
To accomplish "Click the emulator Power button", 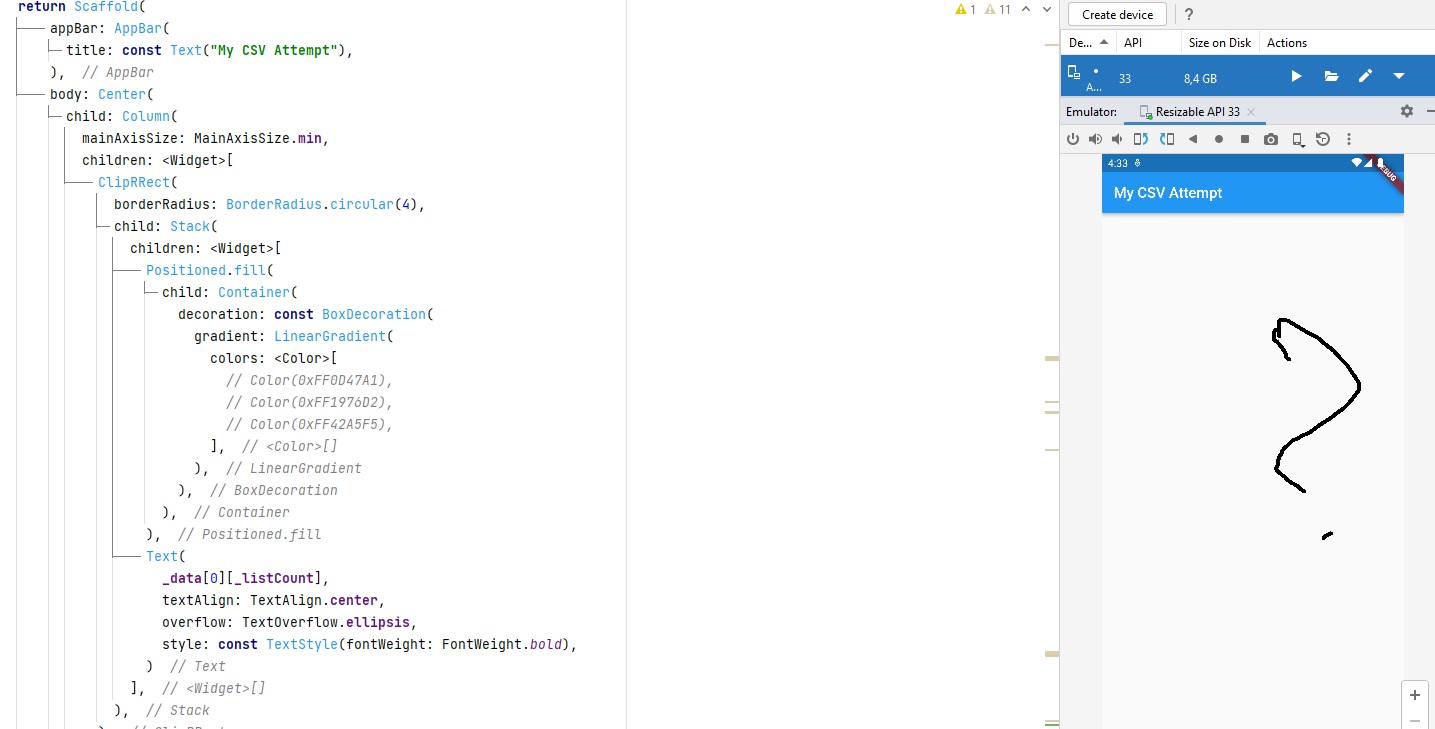I will (1073, 139).
